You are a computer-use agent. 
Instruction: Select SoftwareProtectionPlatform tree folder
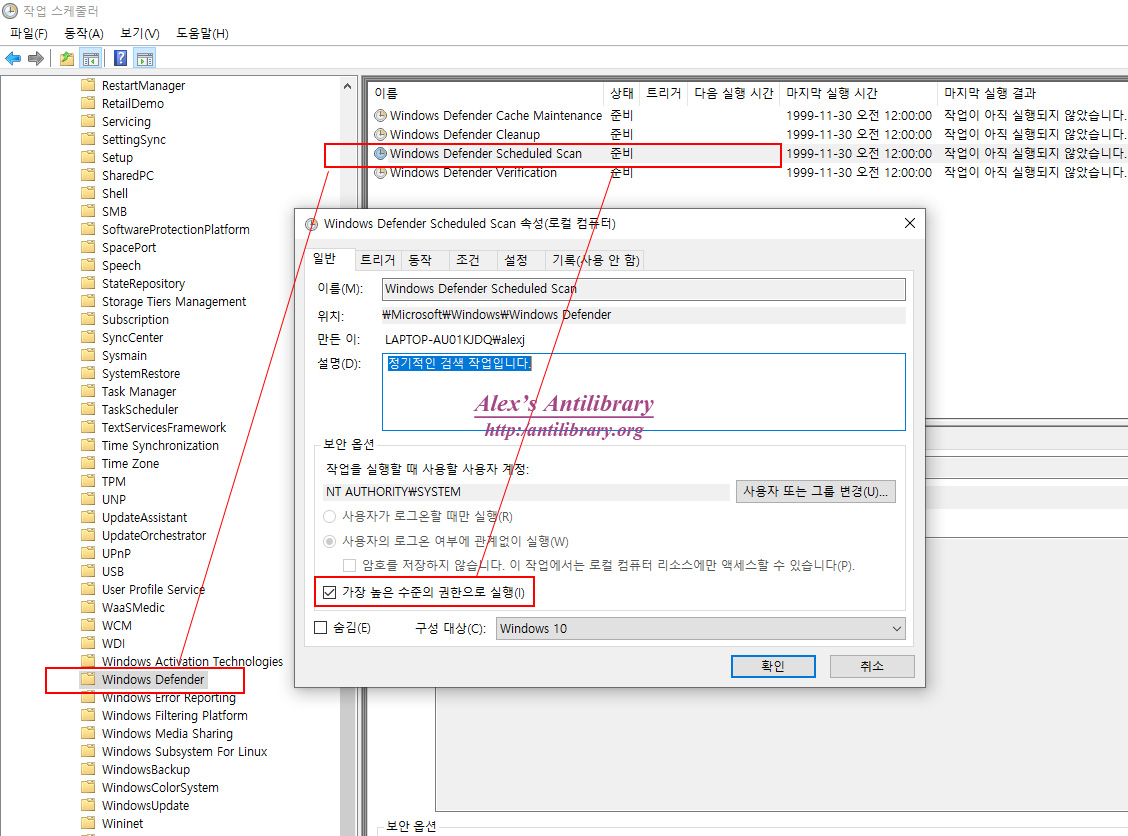(x=176, y=230)
